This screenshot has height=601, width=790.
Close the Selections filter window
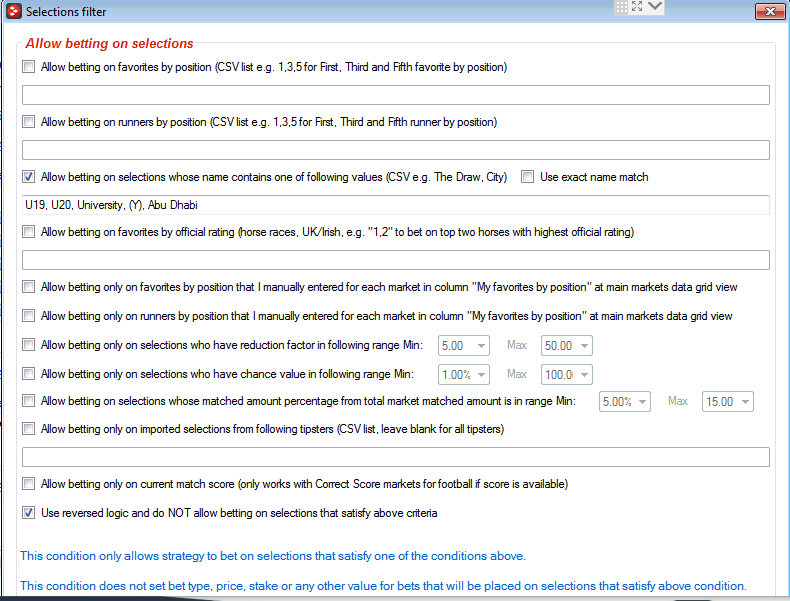(x=770, y=12)
